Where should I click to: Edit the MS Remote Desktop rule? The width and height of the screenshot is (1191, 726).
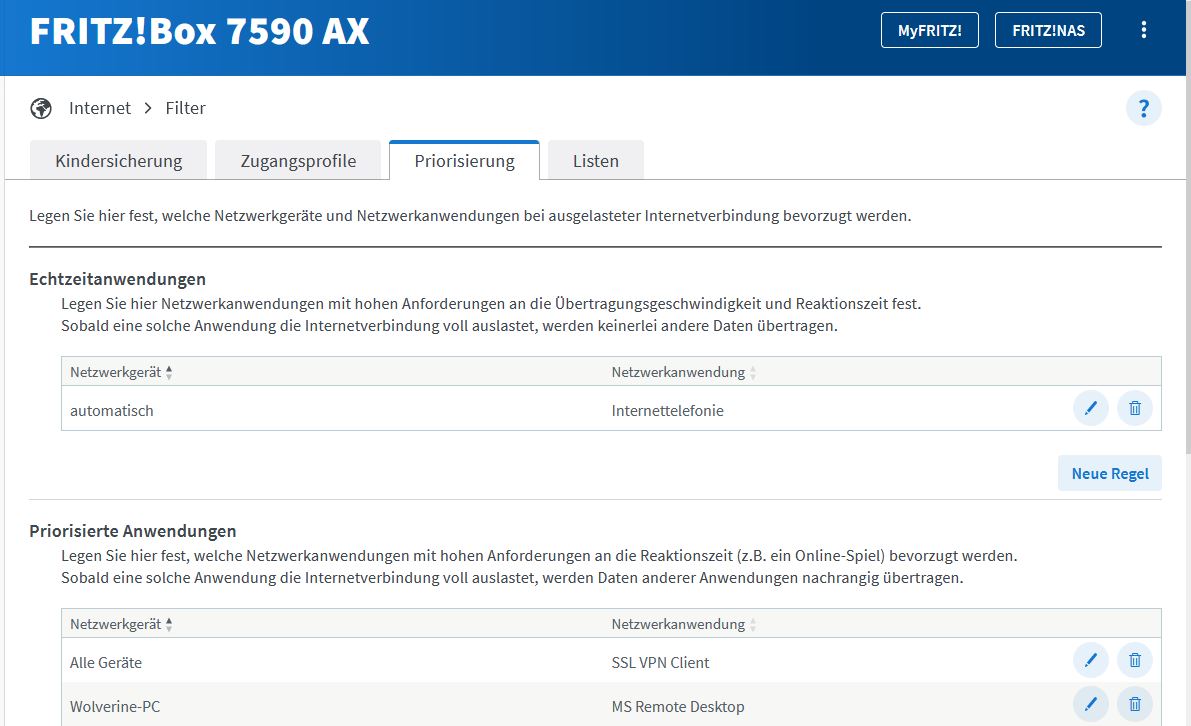tap(1091, 704)
